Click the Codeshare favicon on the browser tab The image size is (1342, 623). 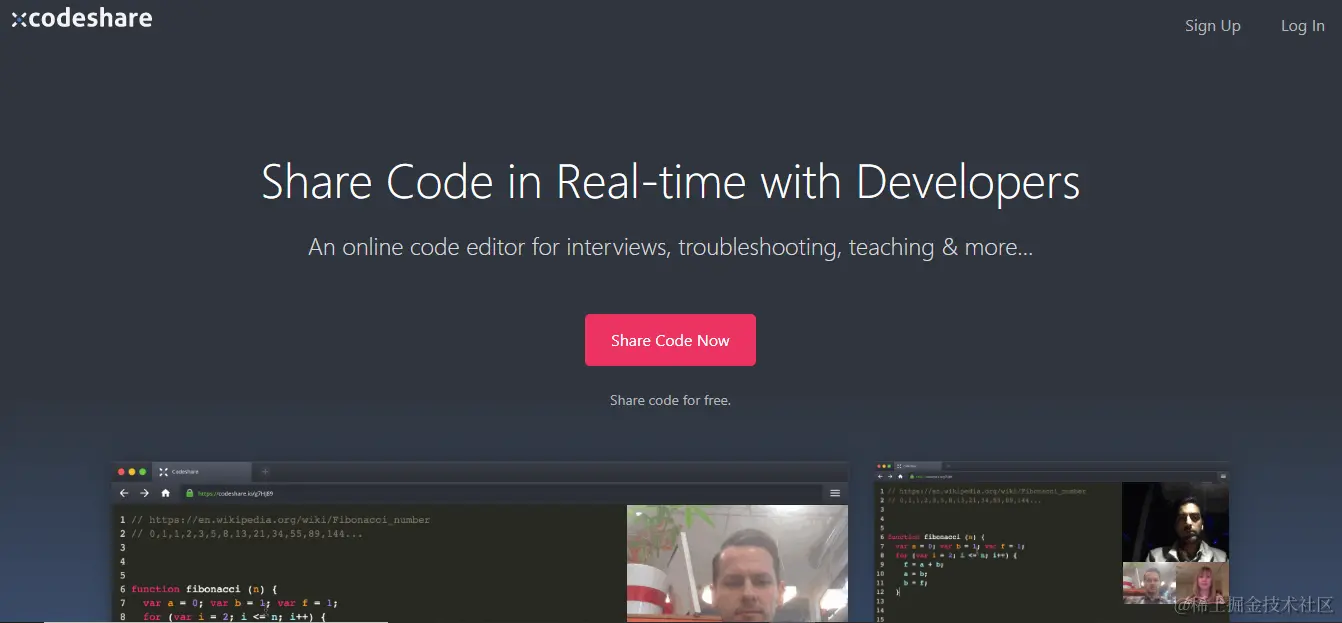click(163, 471)
